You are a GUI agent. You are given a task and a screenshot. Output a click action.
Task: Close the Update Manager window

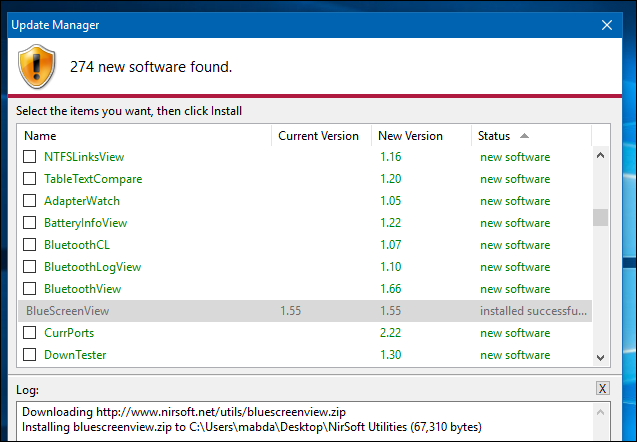[607, 25]
